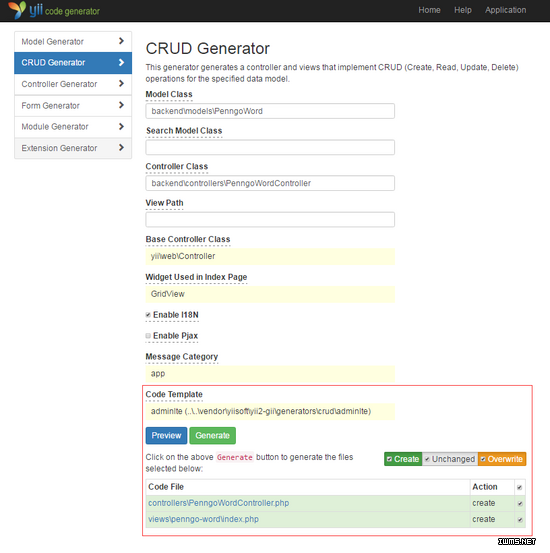Click the chevron arrow beside Model Generator
Viewport: 550px width, 553px height.
(121, 41)
